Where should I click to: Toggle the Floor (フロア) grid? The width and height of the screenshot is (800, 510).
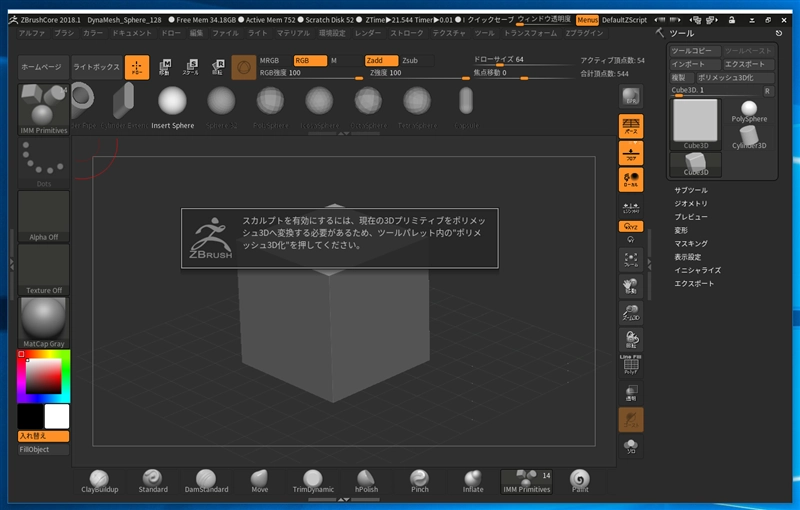click(631, 153)
